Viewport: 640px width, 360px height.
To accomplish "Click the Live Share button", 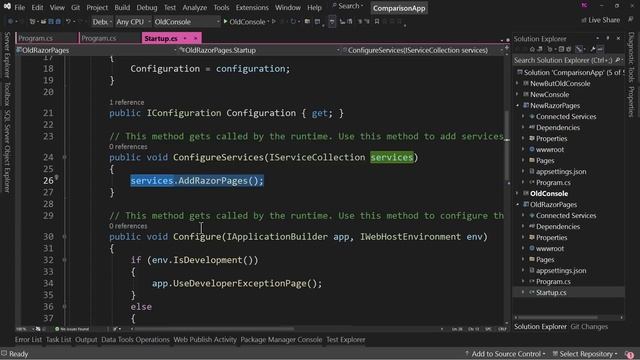I will (600, 20).
